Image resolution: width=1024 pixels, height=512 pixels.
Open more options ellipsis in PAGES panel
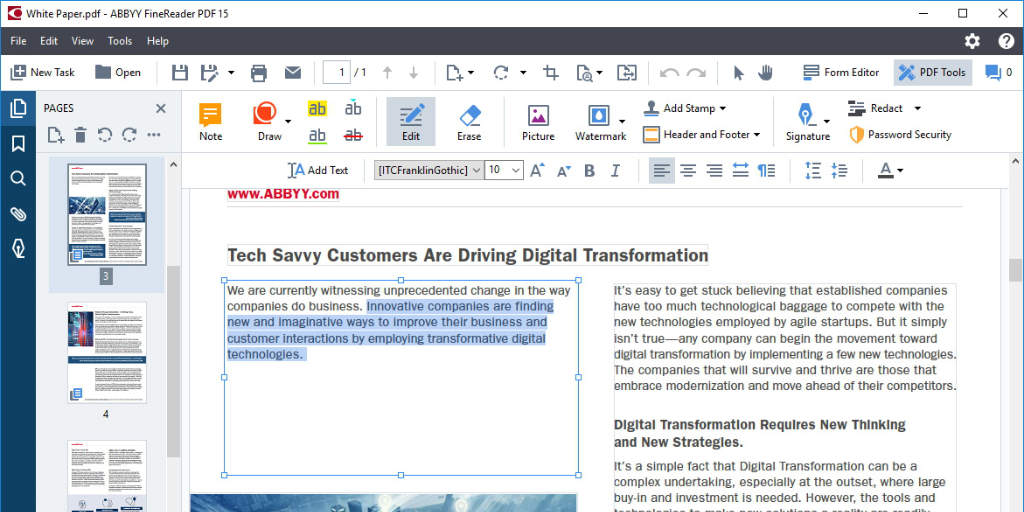click(x=154, y=135)
